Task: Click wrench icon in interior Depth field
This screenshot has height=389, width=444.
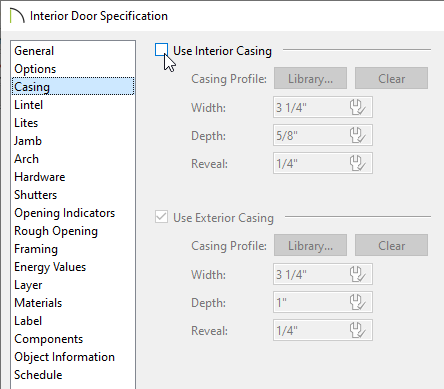Action: coord(358,135)
